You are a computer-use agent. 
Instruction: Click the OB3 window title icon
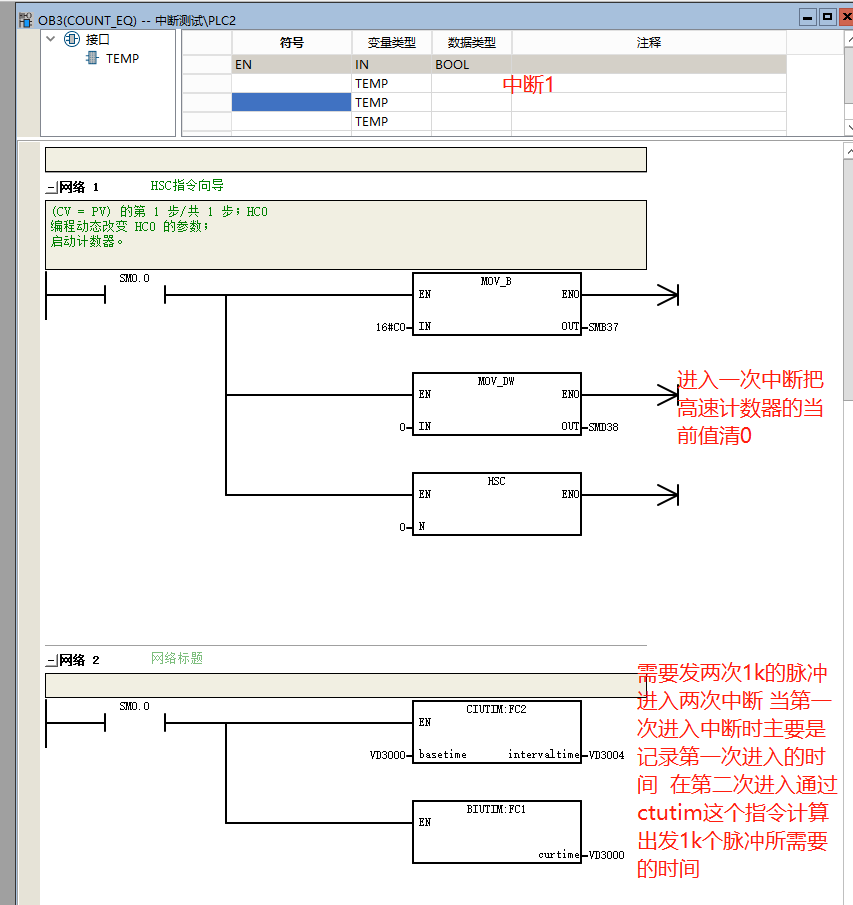click(25, 20)
